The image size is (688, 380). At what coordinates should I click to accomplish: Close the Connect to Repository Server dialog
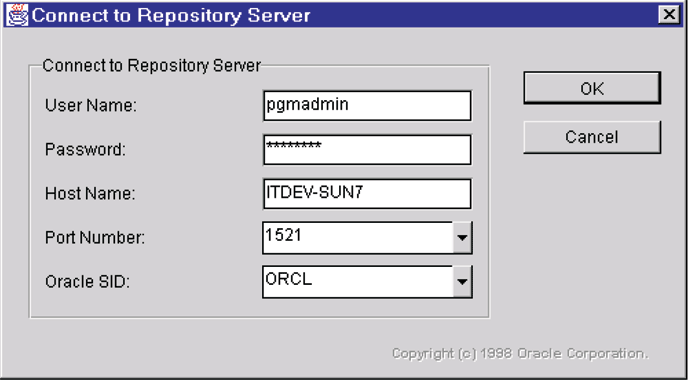pos(669,15)
